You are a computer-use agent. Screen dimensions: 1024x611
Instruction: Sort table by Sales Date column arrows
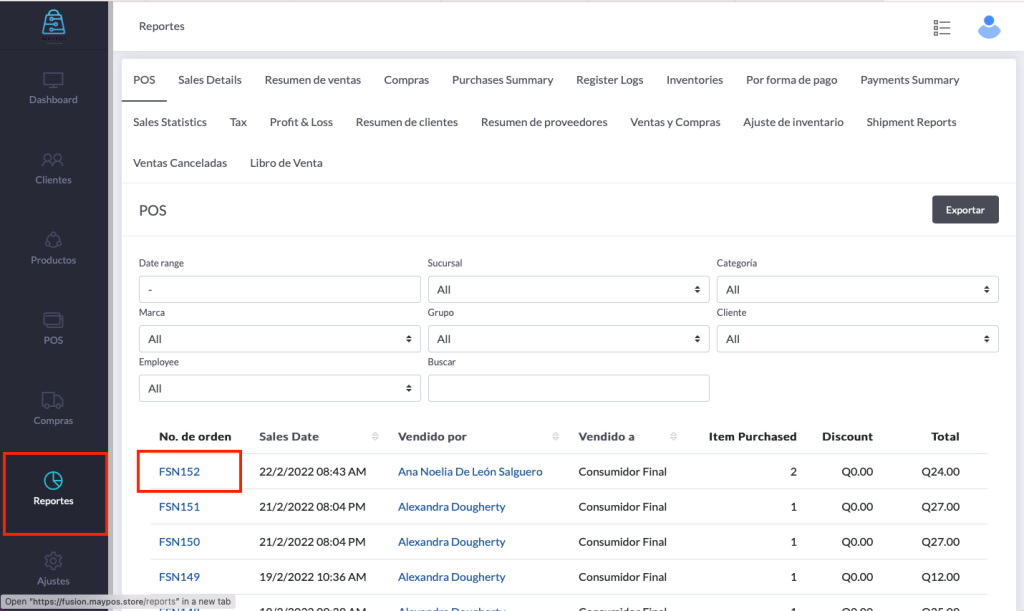375,437
